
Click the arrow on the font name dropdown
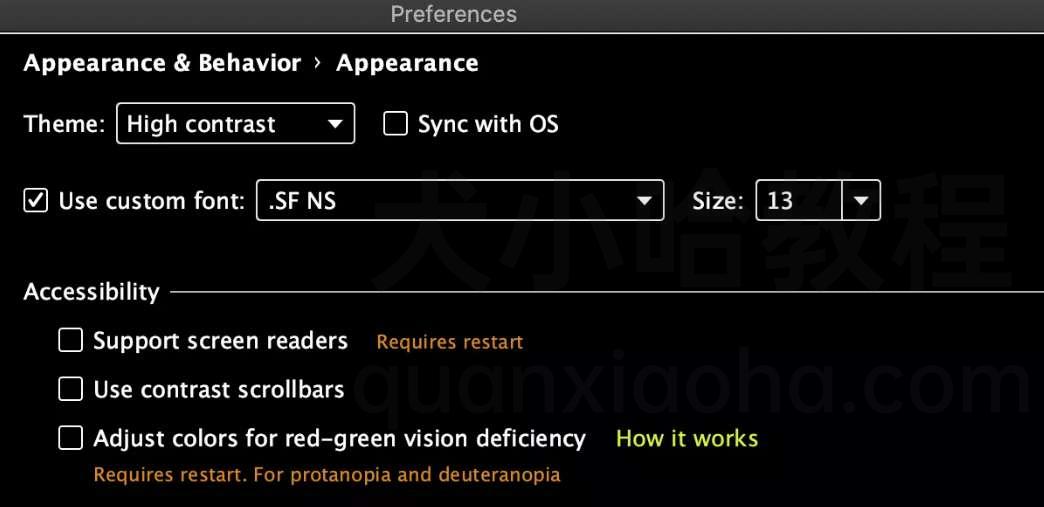coord(644,201)
